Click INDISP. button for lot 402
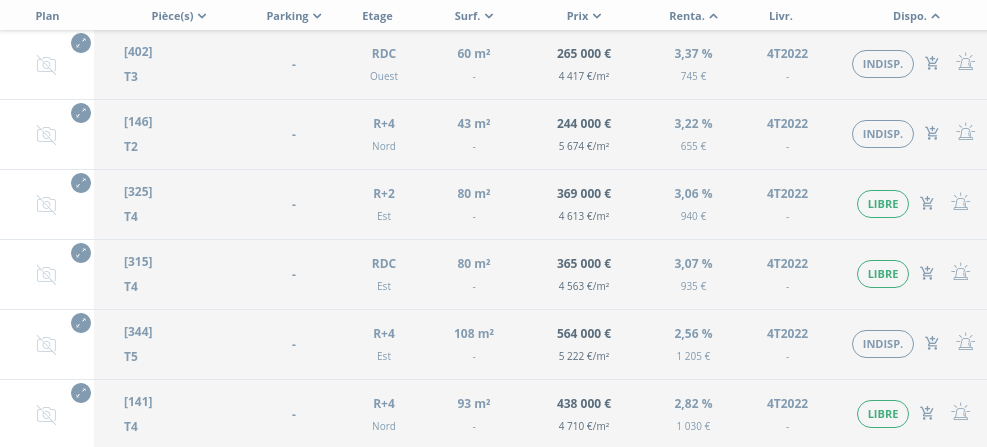 883,64
